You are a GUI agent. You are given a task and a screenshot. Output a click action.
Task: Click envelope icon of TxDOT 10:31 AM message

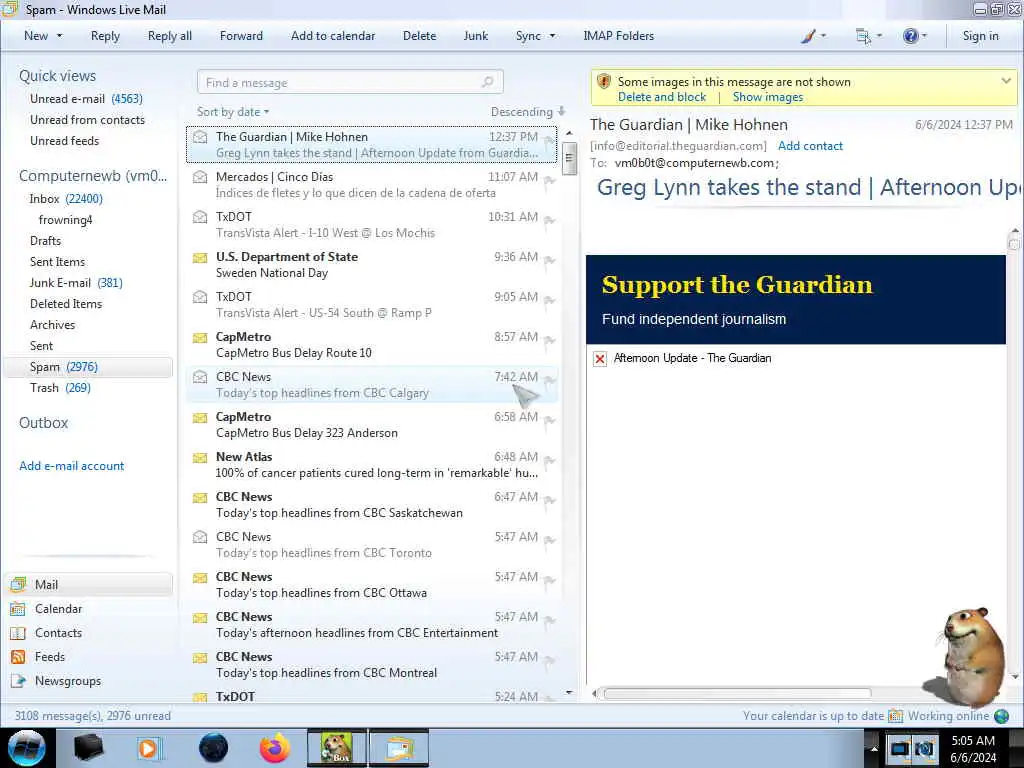coord(200,217)
